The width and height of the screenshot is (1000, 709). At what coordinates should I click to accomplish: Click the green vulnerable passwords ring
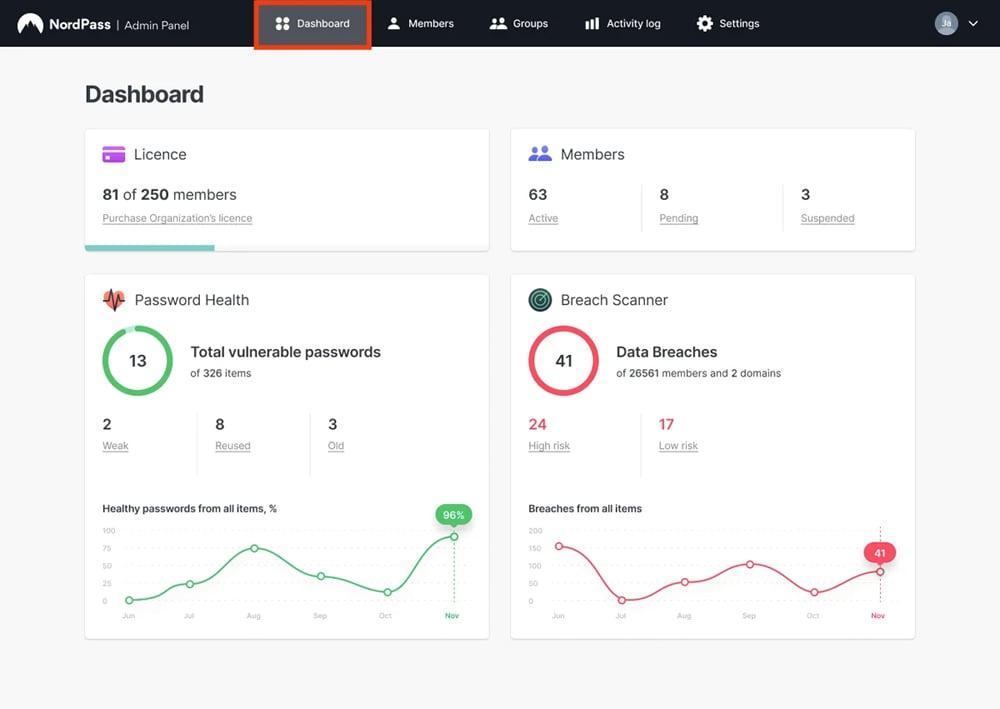click(x=137, y=361)
